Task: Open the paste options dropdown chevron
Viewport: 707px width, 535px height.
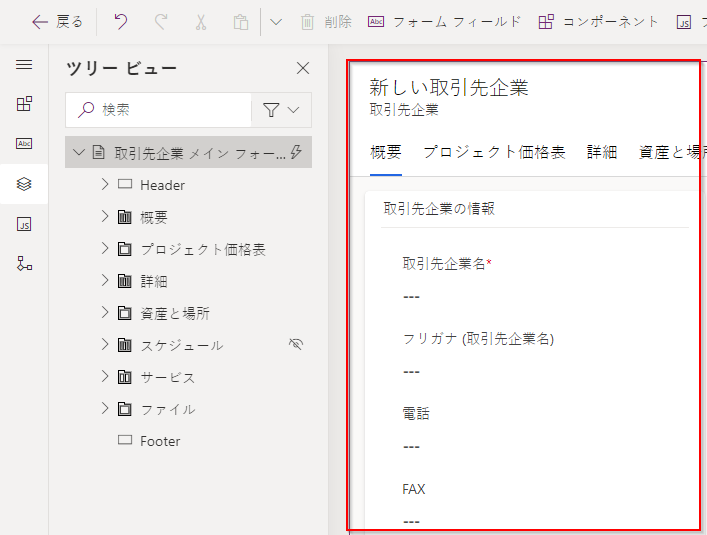Action: 275,22
